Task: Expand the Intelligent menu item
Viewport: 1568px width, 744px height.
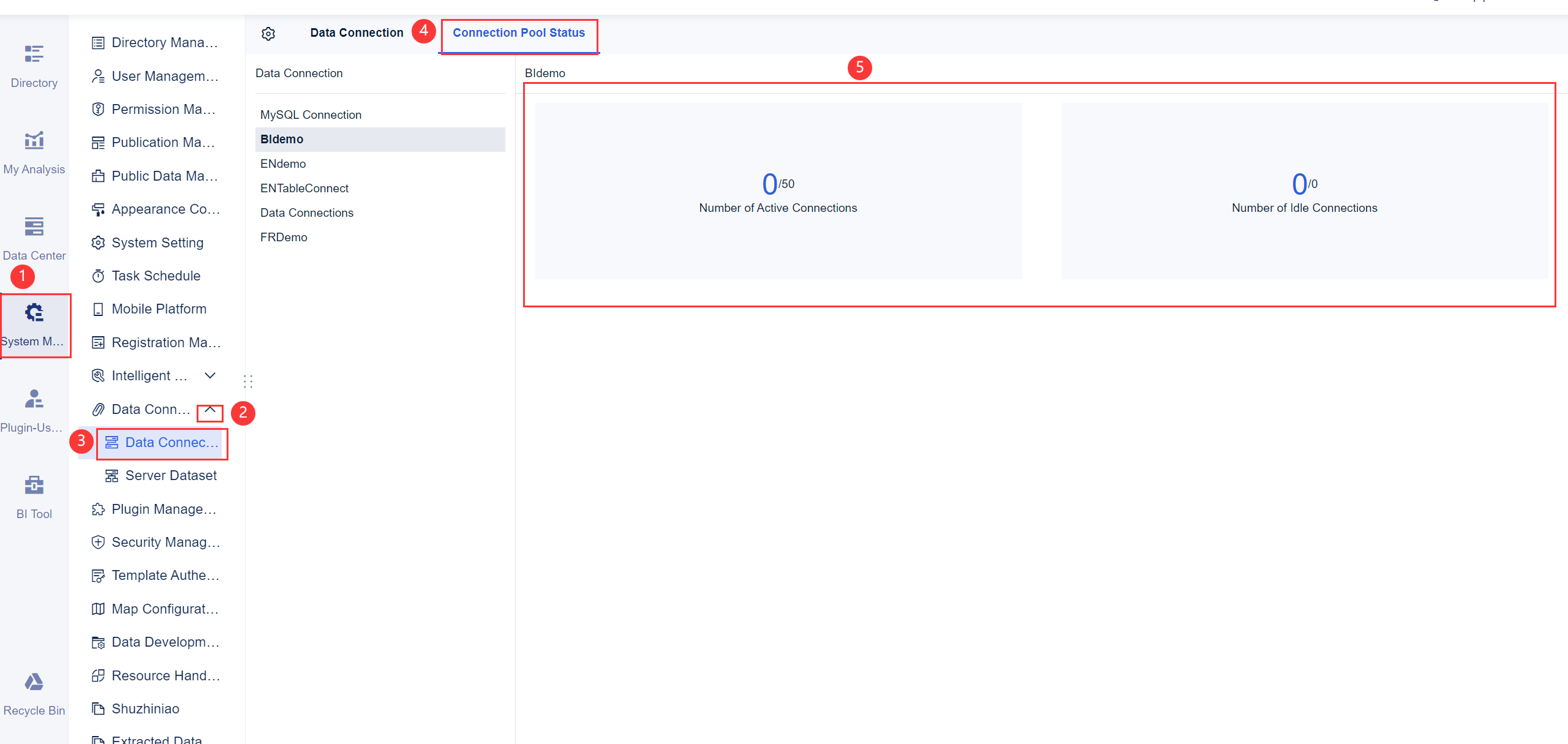Action: pos(209,375)
